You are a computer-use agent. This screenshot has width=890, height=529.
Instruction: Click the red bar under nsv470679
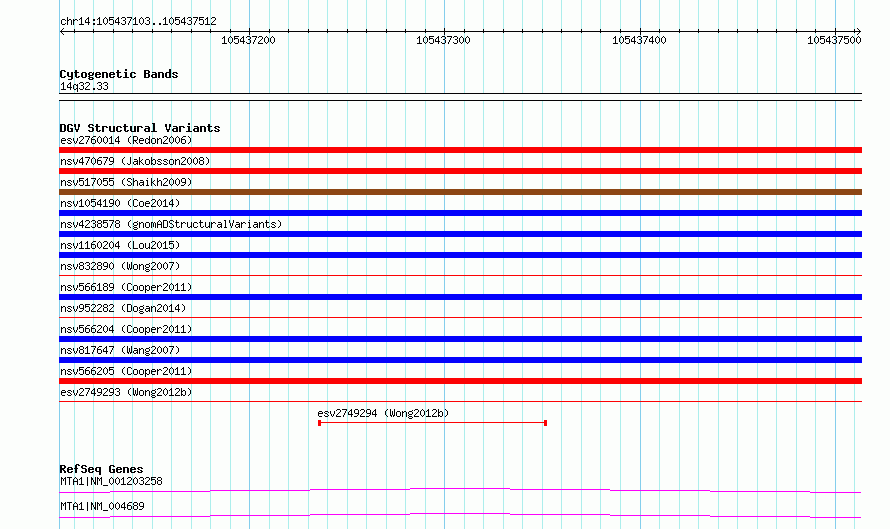(460, 171)
